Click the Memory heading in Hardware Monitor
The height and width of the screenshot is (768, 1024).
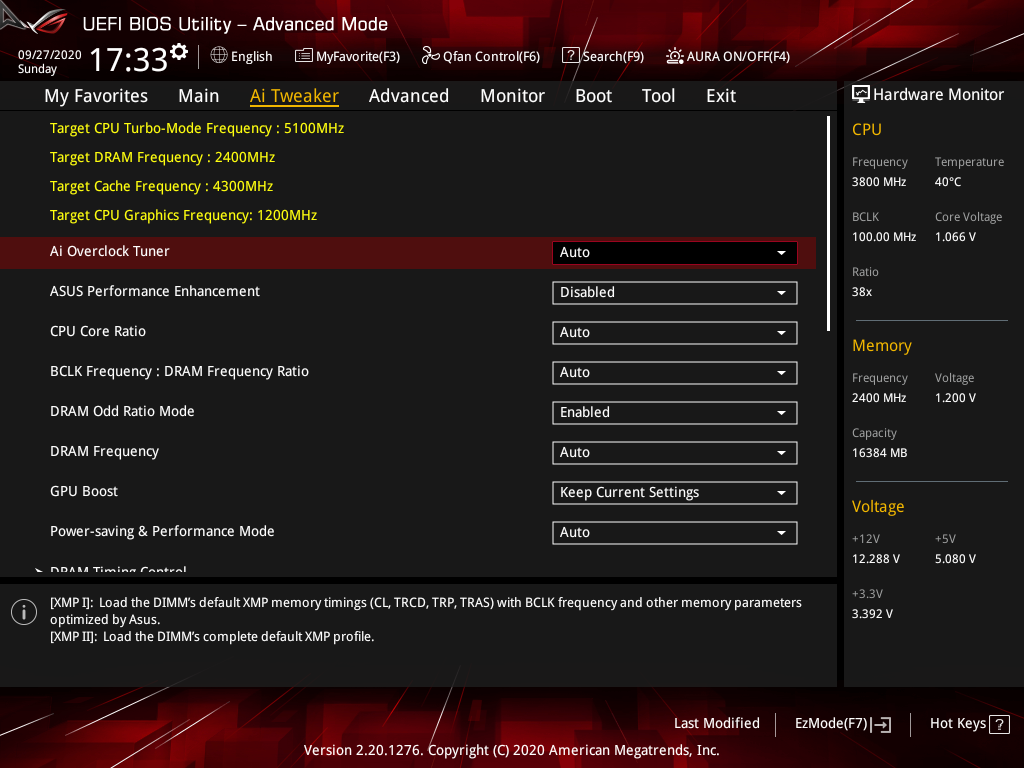[x=882, y=345]
